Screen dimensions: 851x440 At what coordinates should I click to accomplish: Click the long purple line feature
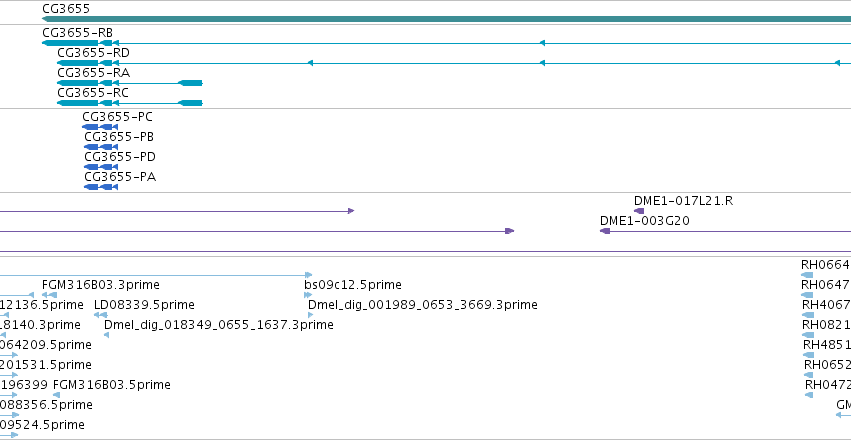pos(426,252)
